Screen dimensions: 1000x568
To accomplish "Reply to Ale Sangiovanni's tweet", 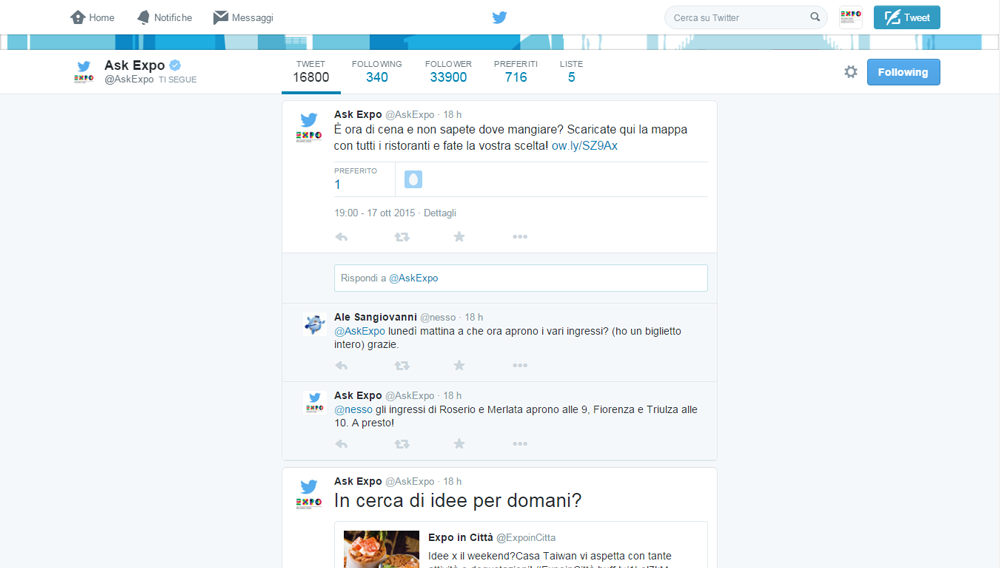I will point(341,366).
